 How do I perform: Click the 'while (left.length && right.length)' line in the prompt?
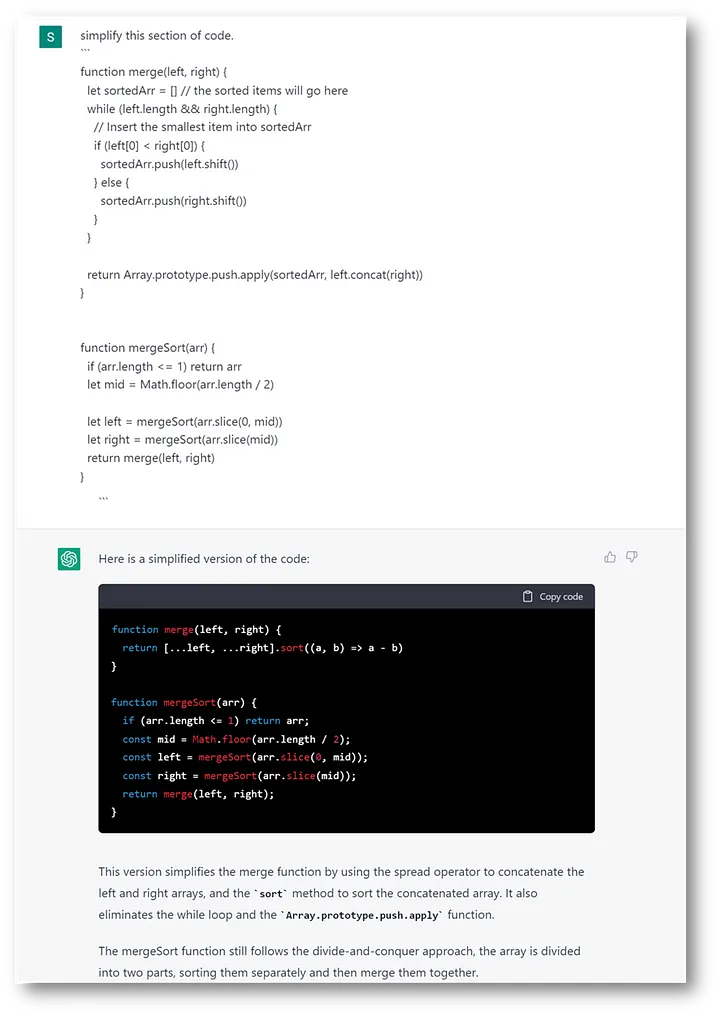[182, 109]
